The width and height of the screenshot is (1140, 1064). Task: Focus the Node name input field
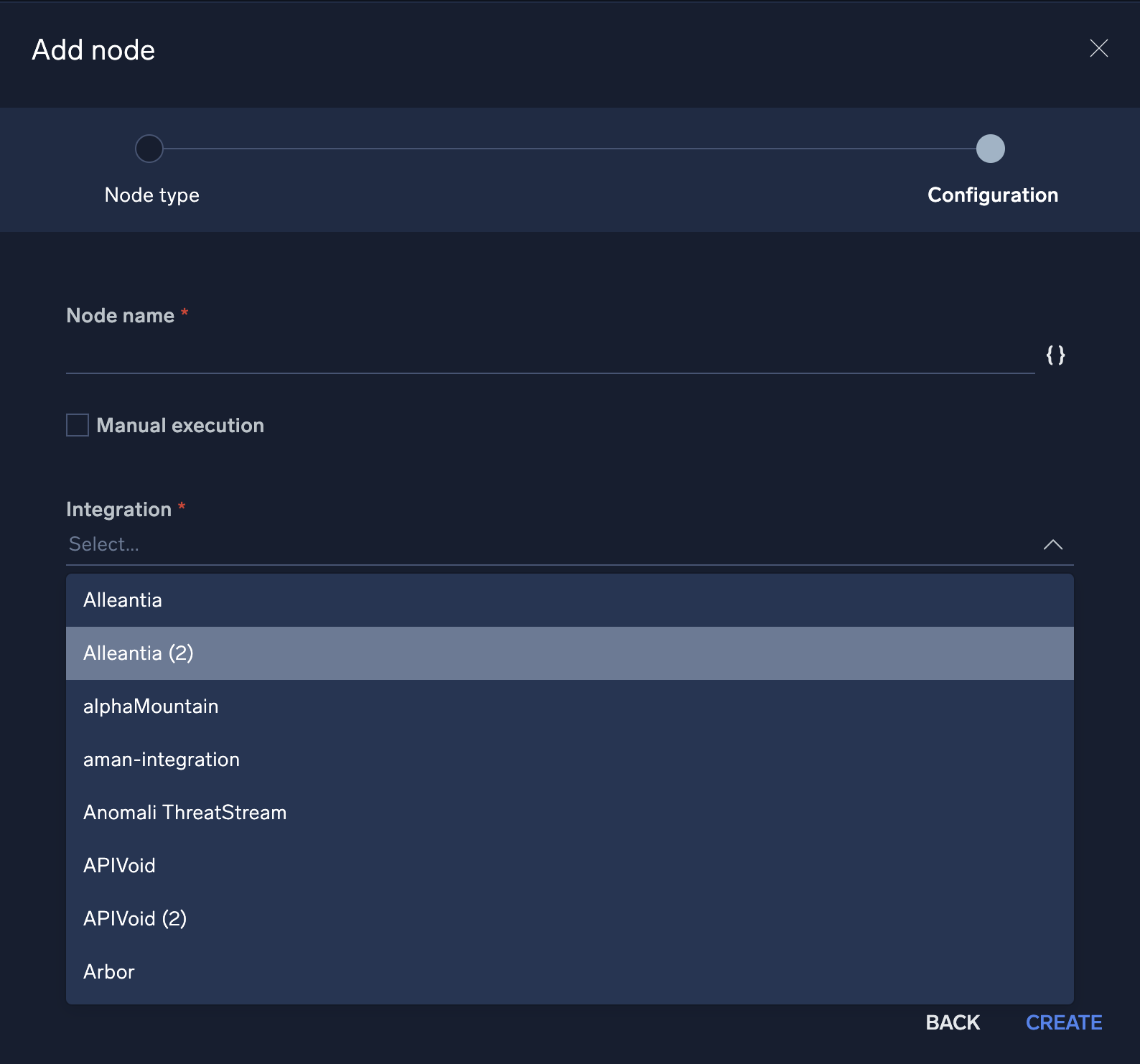(x=550, y=355)
